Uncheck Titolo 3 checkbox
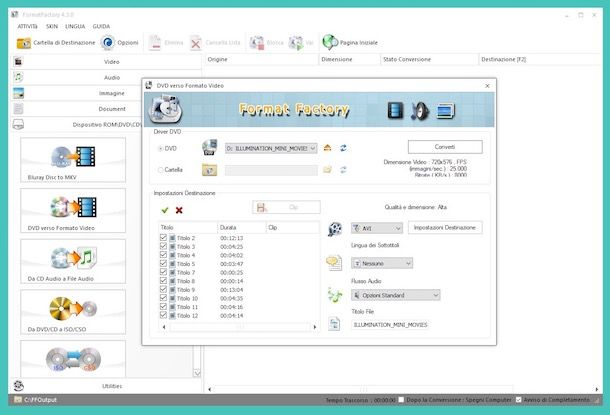The image size is (610, 415). [163, 246]
